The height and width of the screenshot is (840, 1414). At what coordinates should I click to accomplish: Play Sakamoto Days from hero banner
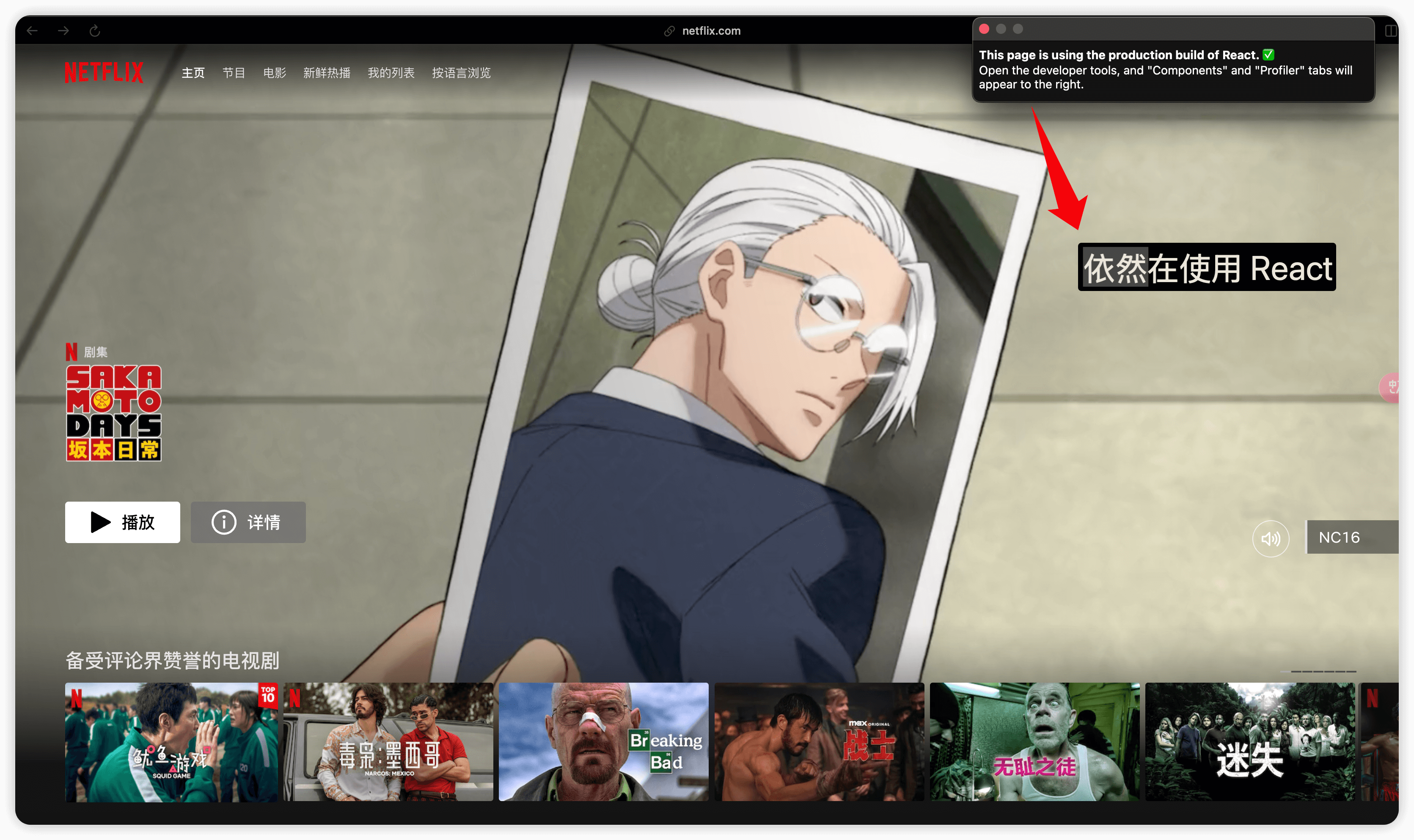tap(121, 522)
